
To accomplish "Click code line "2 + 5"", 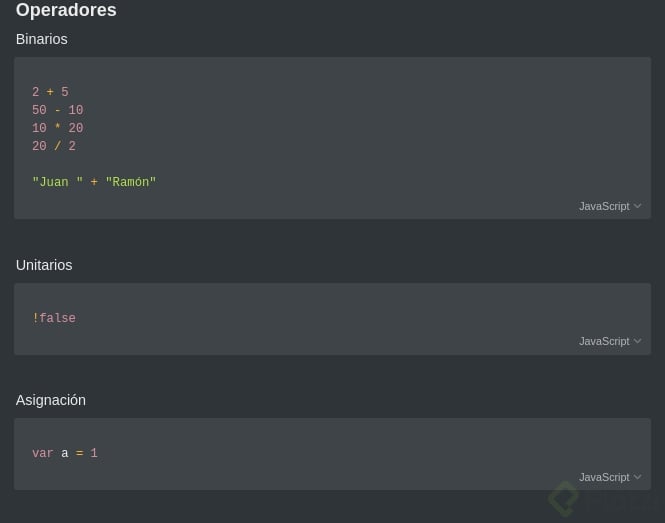I will point(50,92).
